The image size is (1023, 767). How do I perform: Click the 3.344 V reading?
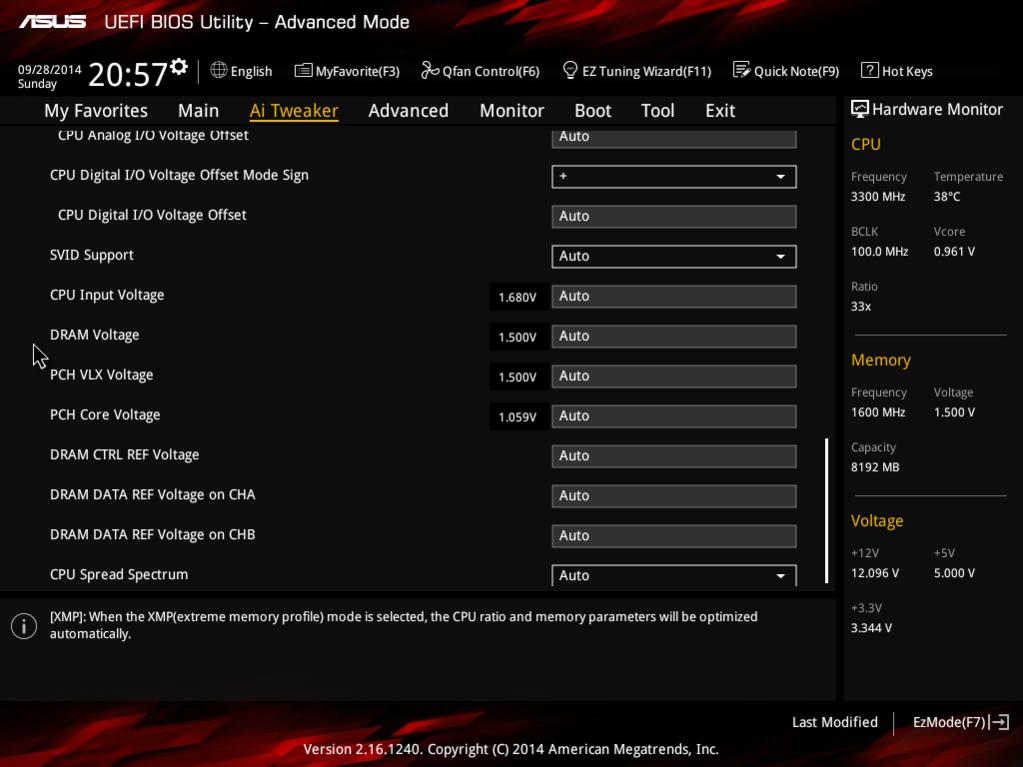[x=871, y=627]
